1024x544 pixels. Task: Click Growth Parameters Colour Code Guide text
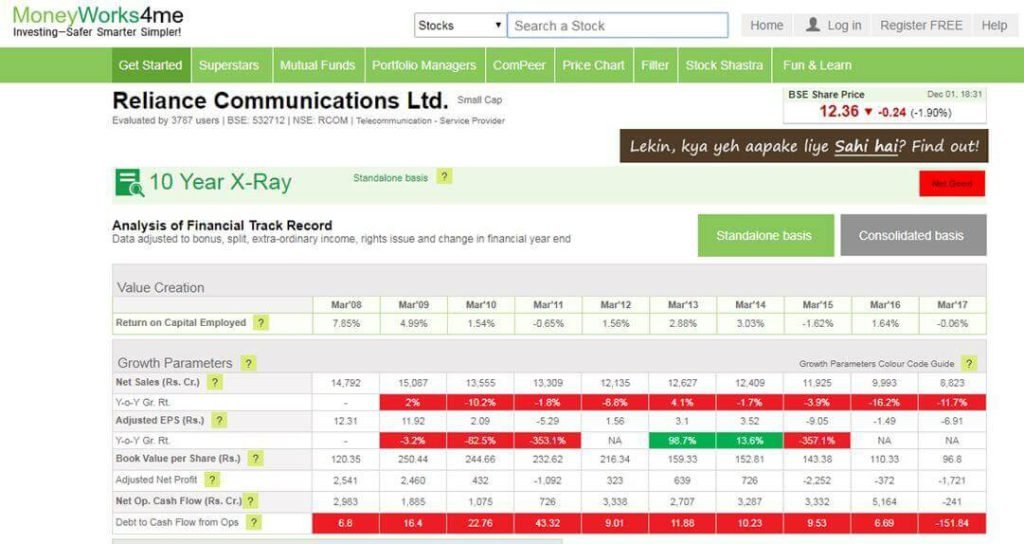(x=876, y=364)
